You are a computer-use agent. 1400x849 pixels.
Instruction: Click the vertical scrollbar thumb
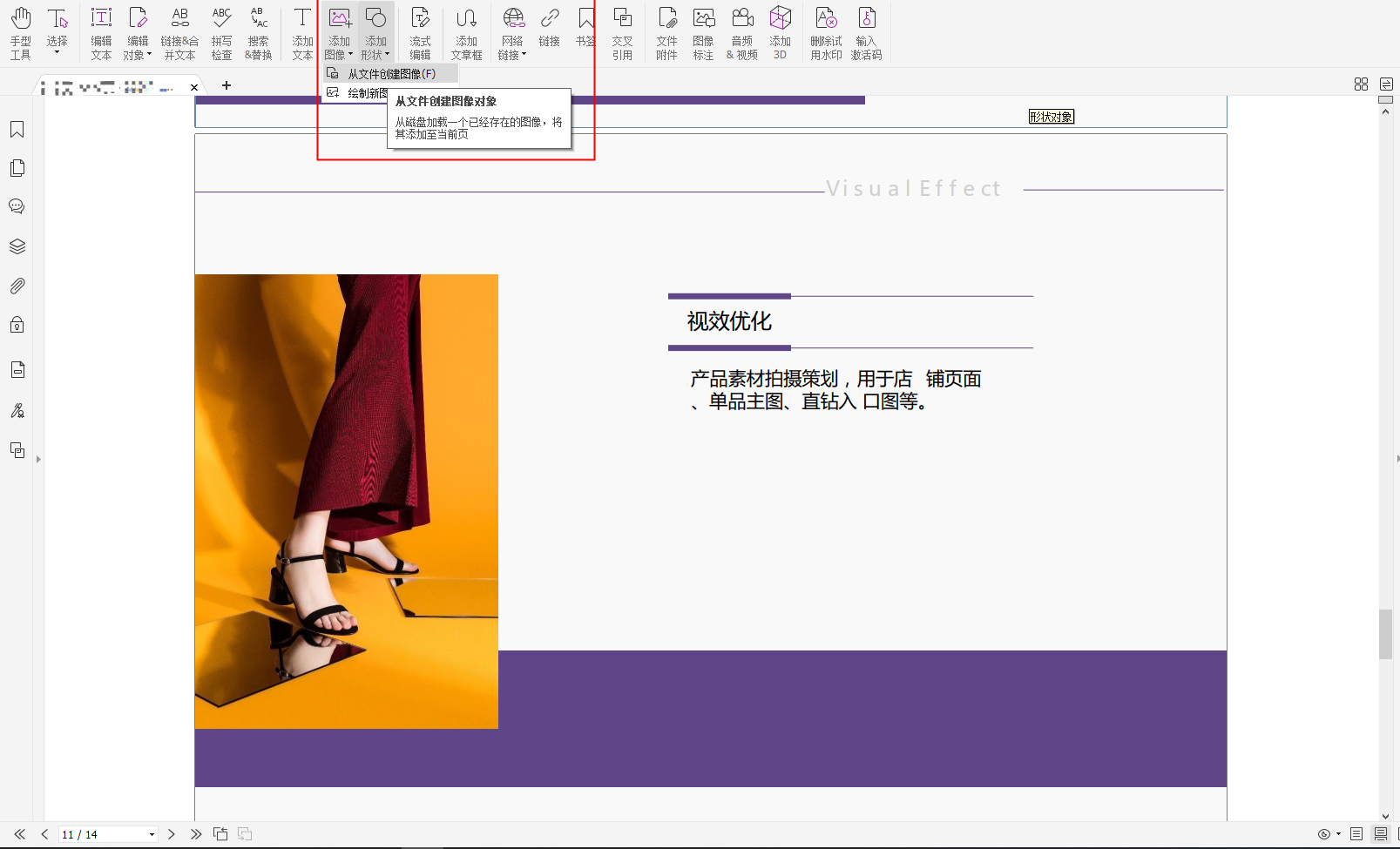(1385, 634)
